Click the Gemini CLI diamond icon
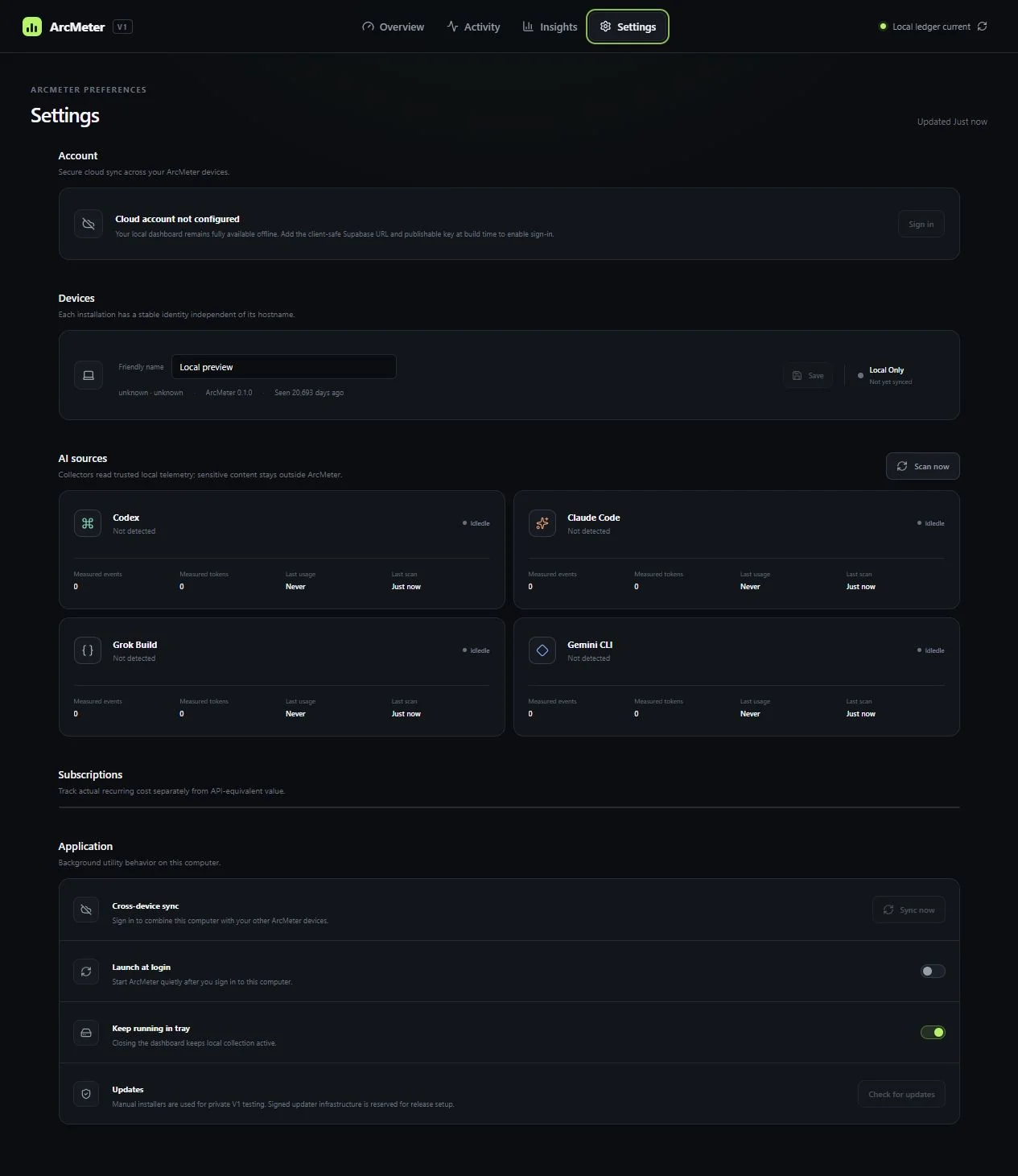This screenshot has height=1176, width=1018. (542, 650)
